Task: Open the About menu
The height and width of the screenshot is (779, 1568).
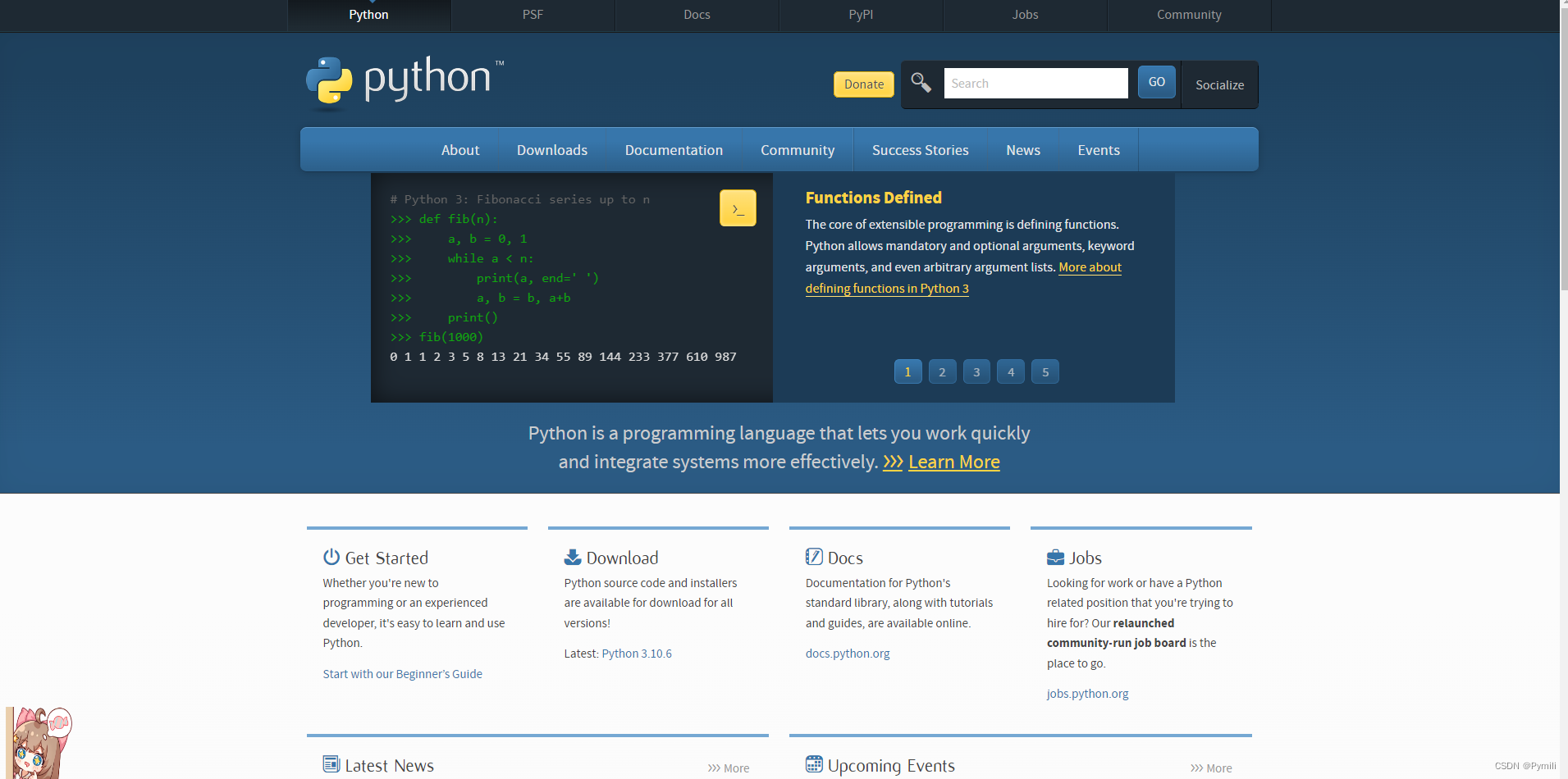Action: [460, 150]
